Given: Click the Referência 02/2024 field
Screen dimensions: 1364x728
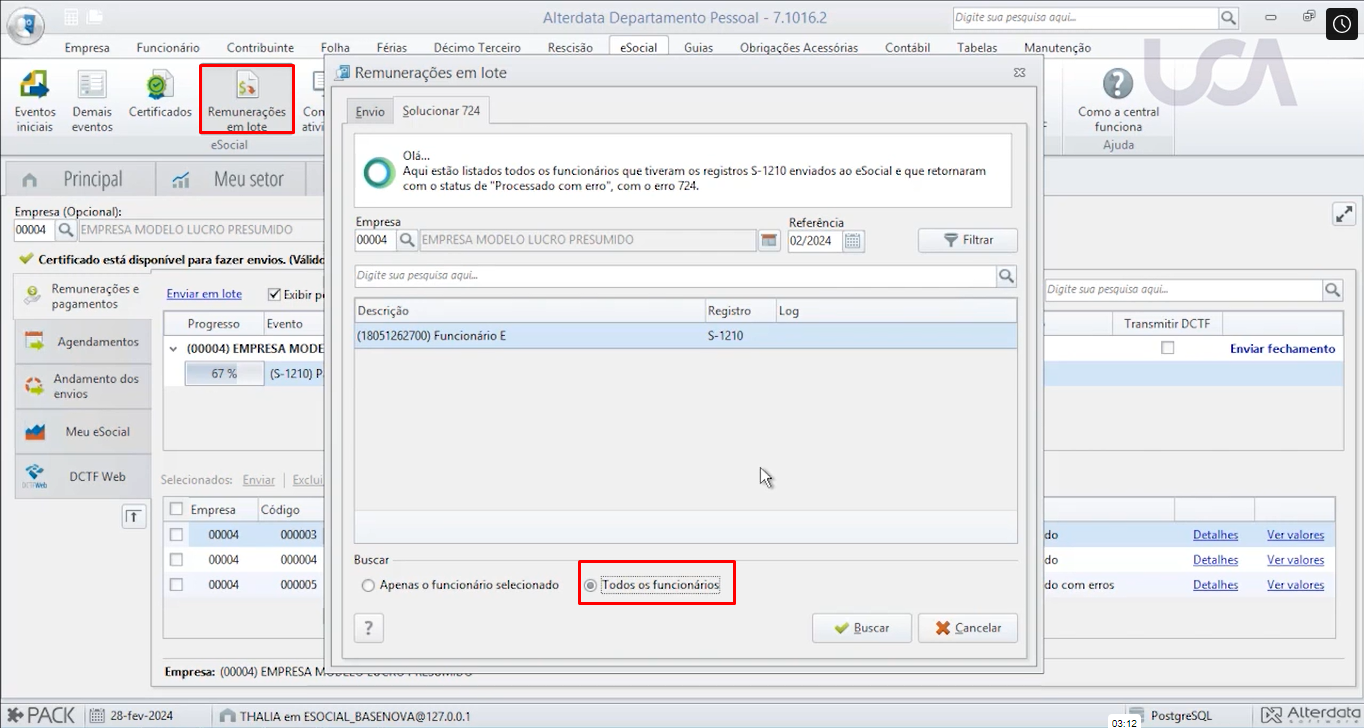Looking at the screenshot, I should tap(815, 240).
